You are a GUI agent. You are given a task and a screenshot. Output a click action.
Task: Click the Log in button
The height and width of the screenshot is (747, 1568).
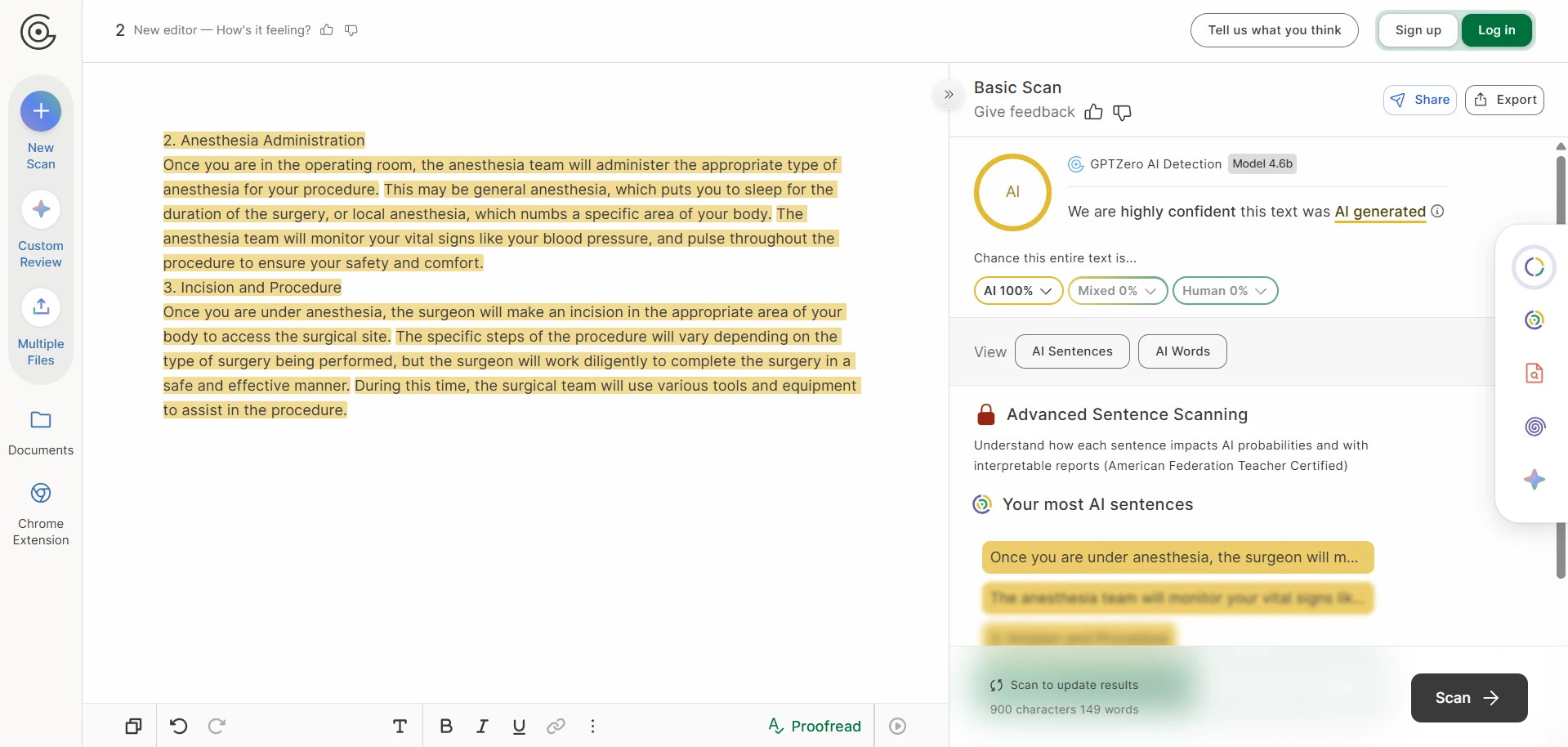click(x=1496, y=30)
